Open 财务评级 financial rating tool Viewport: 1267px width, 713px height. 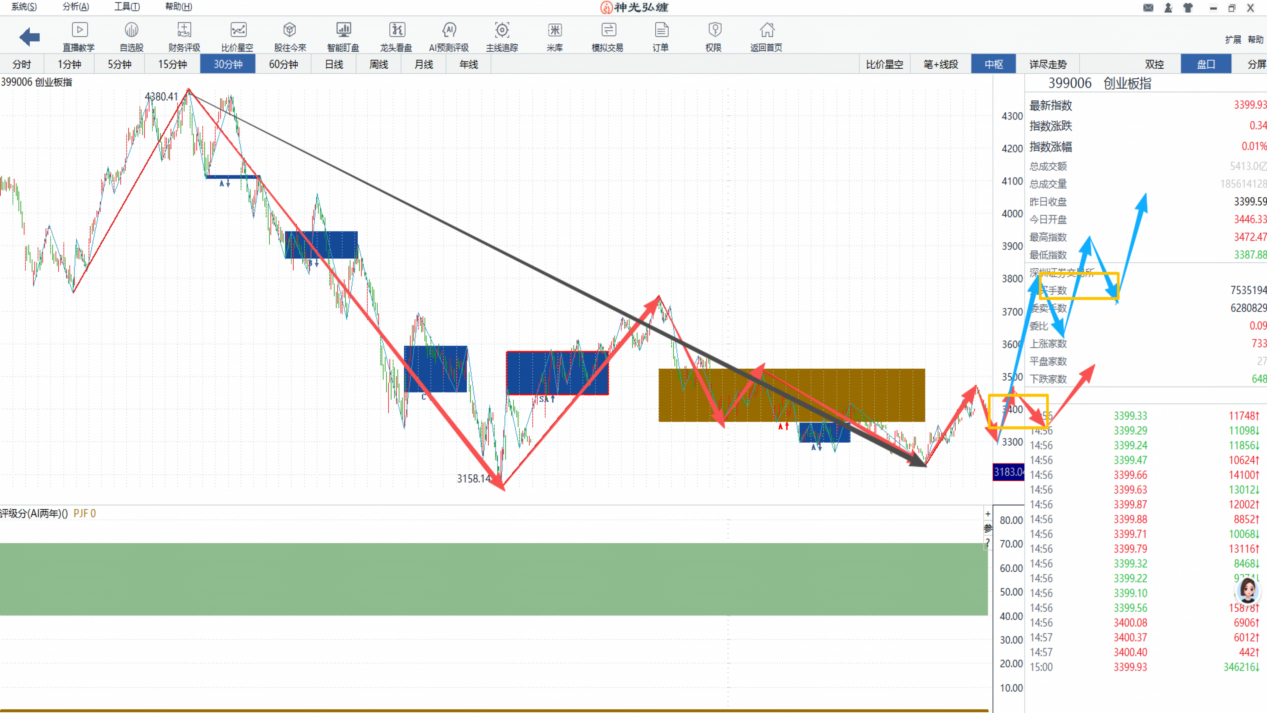[184, 37]
